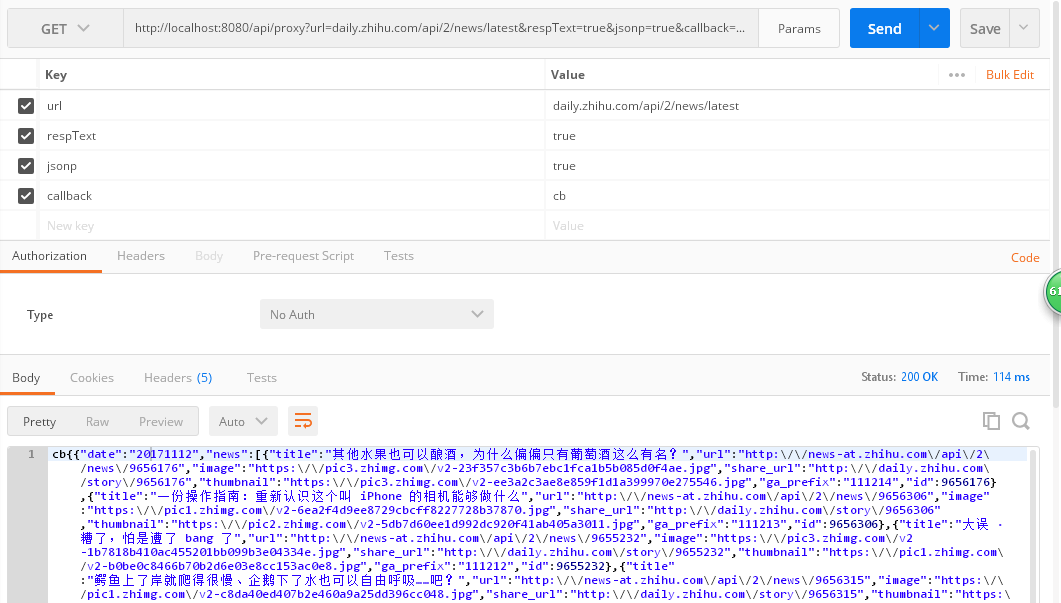The image size is (1061, 603).
Task: Uncheck the url parameter checkbox
Action: point(26,106)
